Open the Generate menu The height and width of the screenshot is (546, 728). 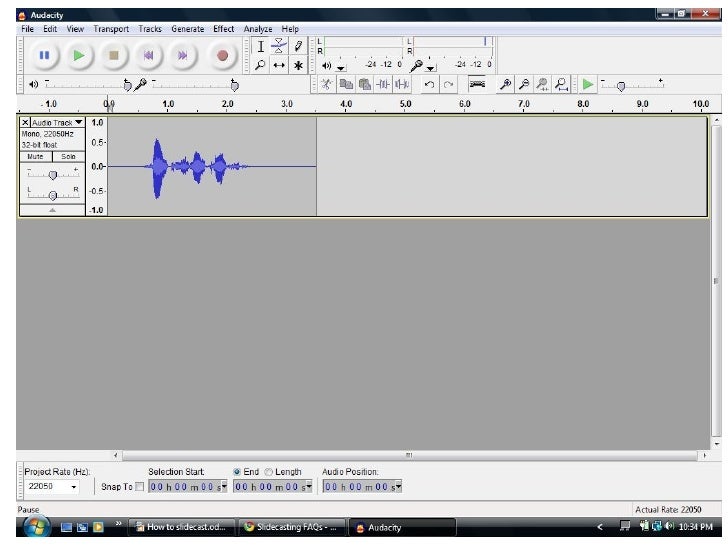coord(187,29)
